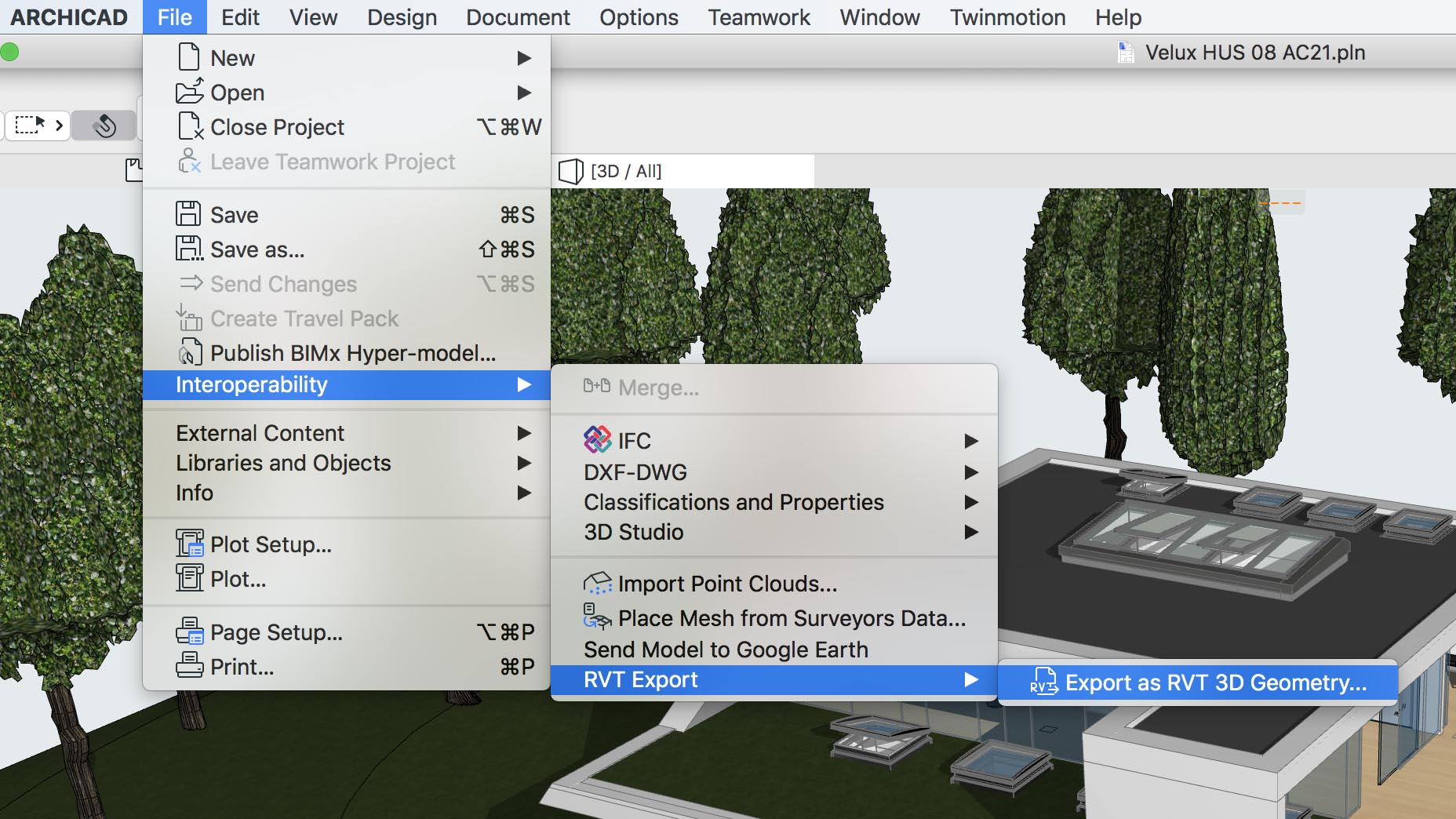Select the RVT Export menu entry
The image size is (1456, 819).
[x=773, y=680]
